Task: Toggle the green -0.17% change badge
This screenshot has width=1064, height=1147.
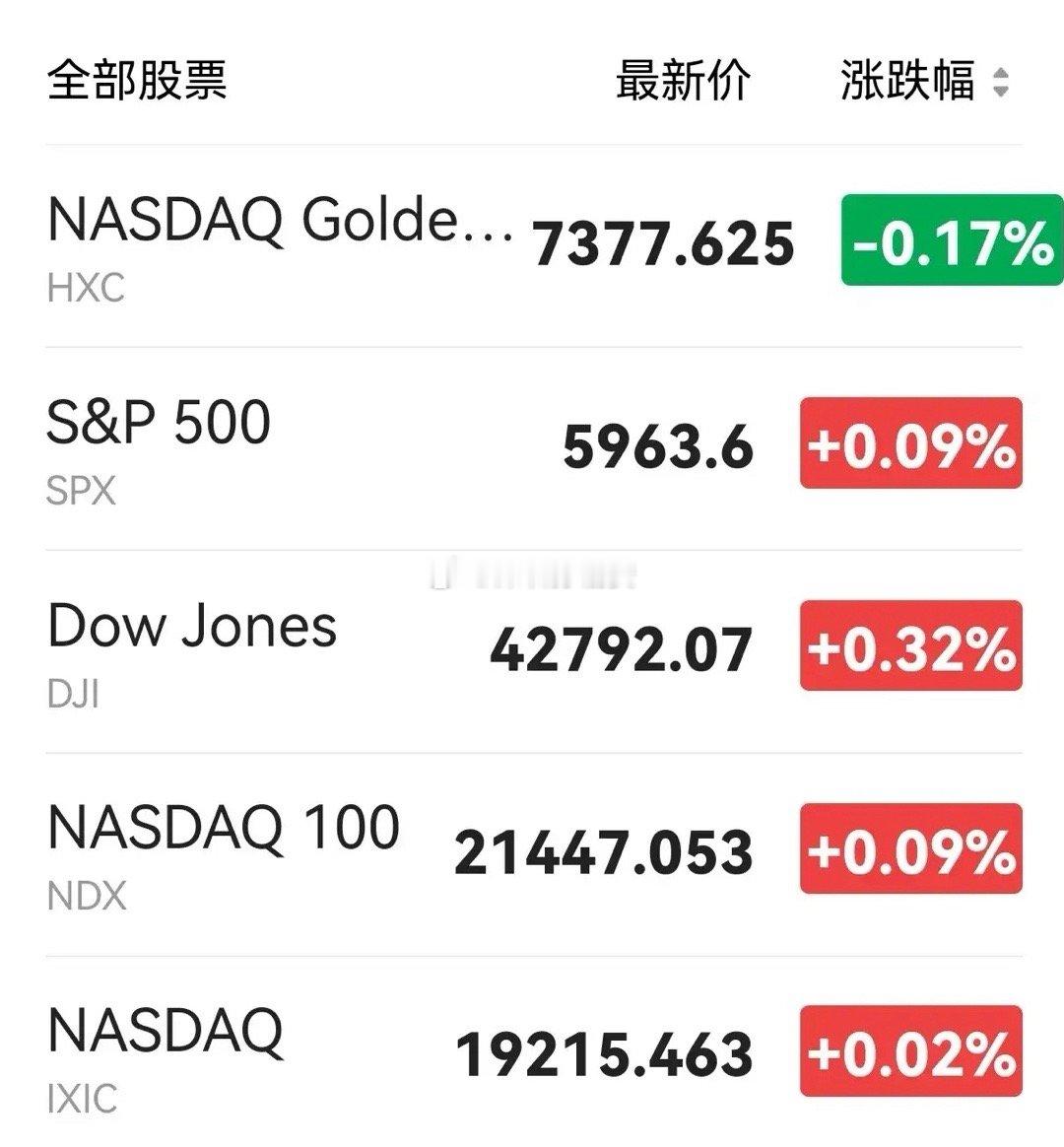Action: [952, 239]
